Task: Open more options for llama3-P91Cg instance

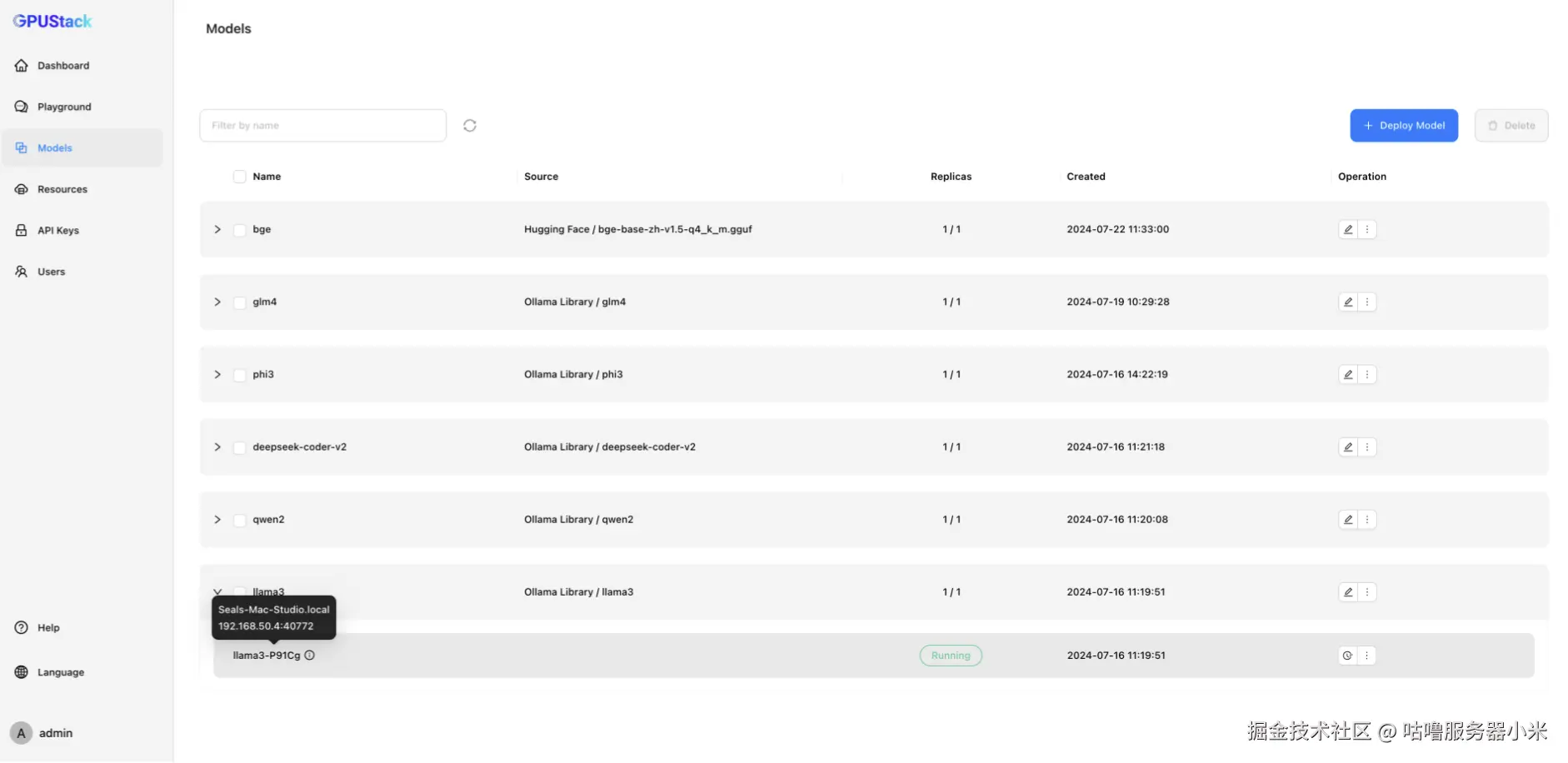Action: point(1367,656)
